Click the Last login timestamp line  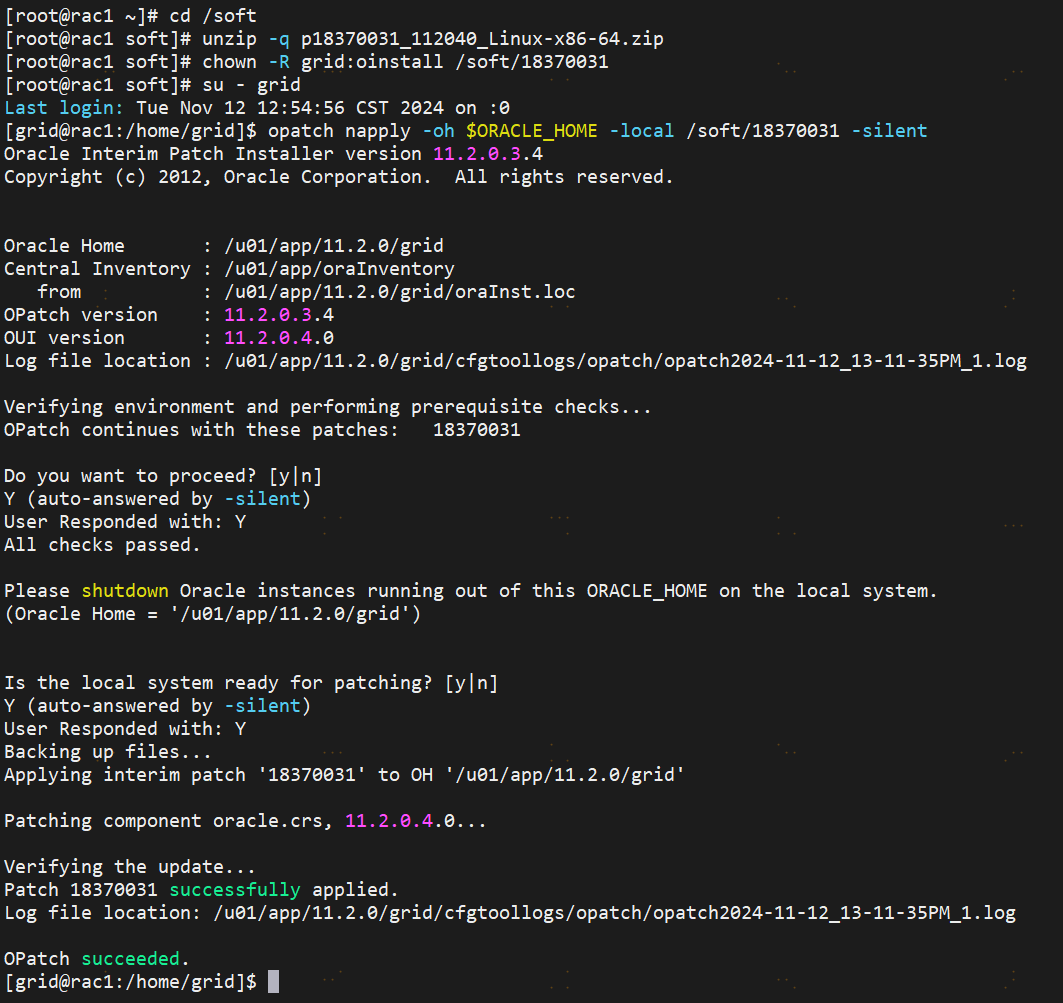pos(257,108)
